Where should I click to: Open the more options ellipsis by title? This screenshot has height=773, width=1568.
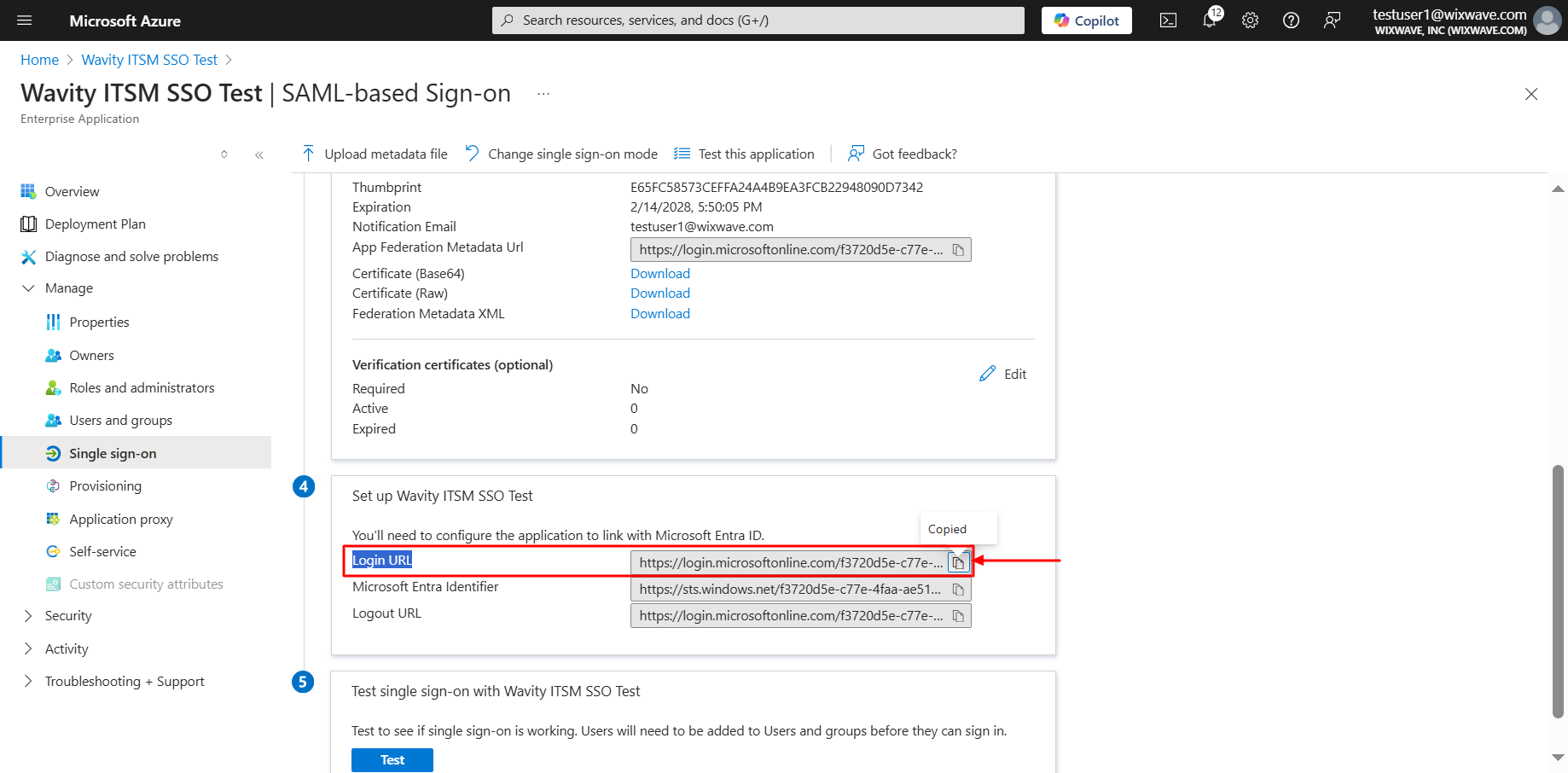543,93
